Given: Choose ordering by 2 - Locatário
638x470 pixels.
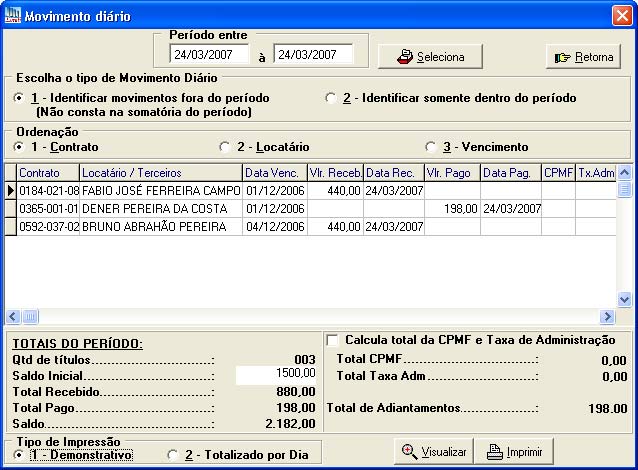Looking at the screenshot, I should pyautogui.click(x=225, y=147).
